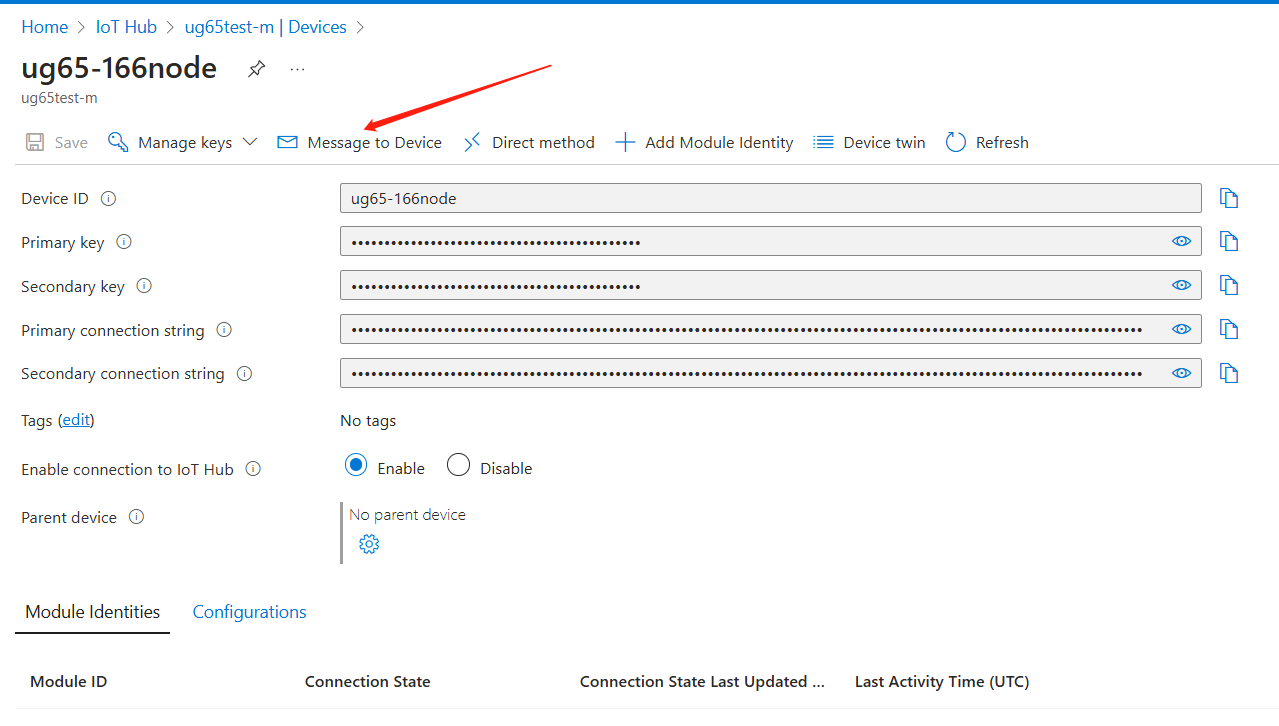
Task: Click the 'No tags' text
Action: 368,420
